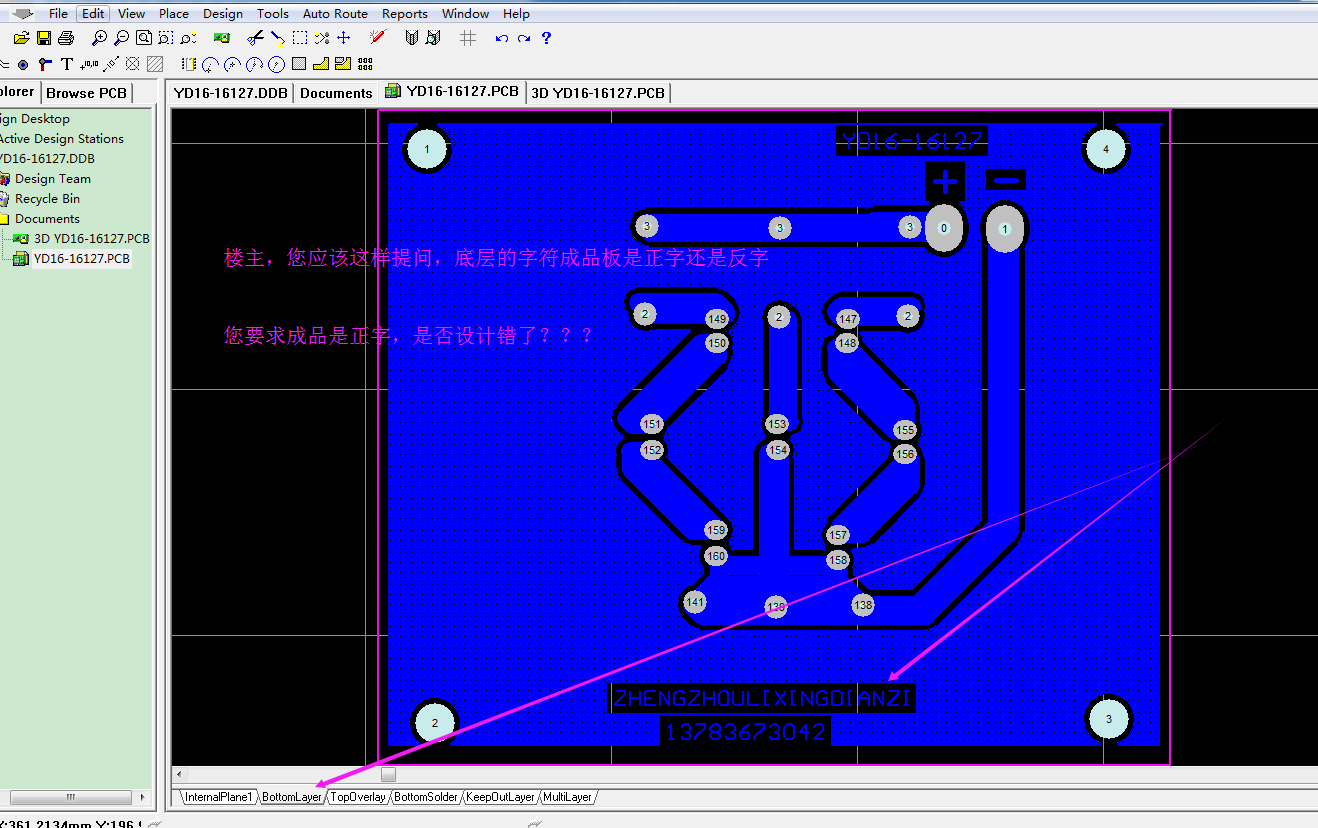The image size is (1318, 828).
Task: Print the current PCB document
Action: (66, 38)
